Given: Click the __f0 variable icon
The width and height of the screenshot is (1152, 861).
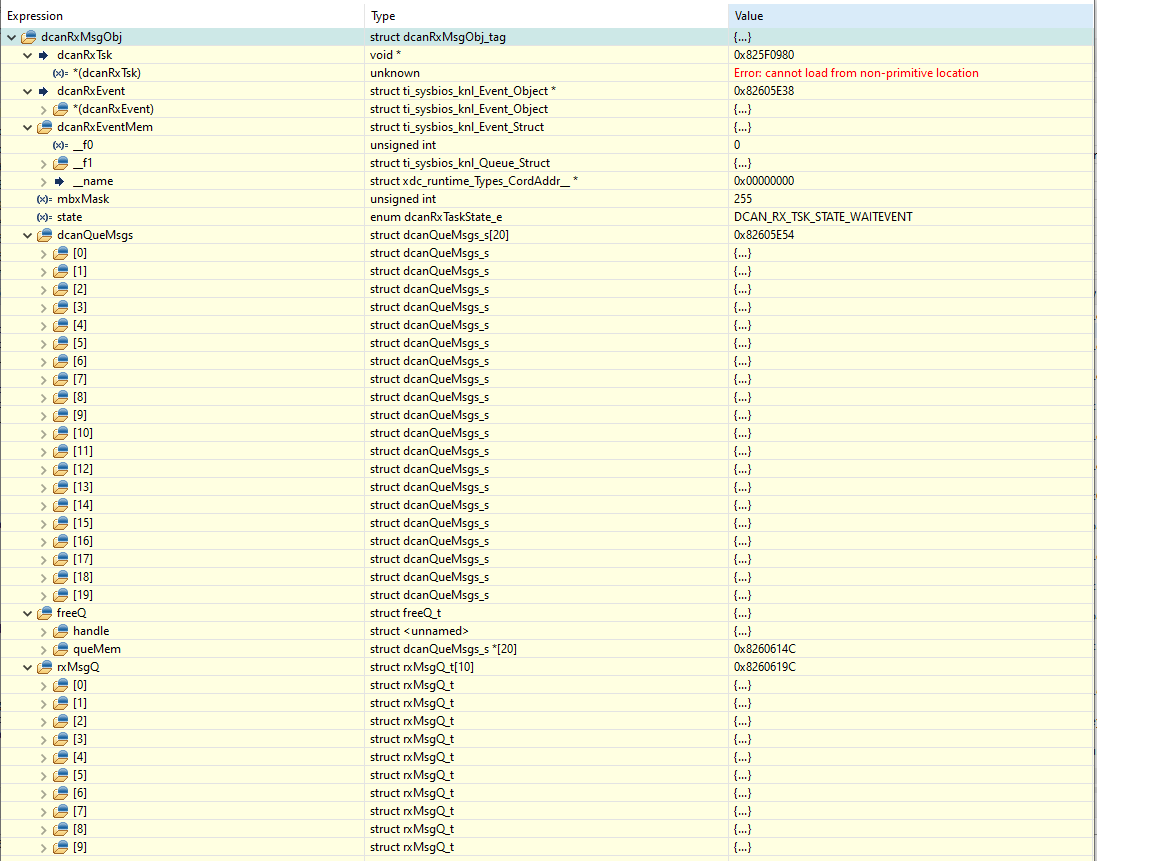Looking at the screenshot, I should pyautogui.click(x=60, y=145).
